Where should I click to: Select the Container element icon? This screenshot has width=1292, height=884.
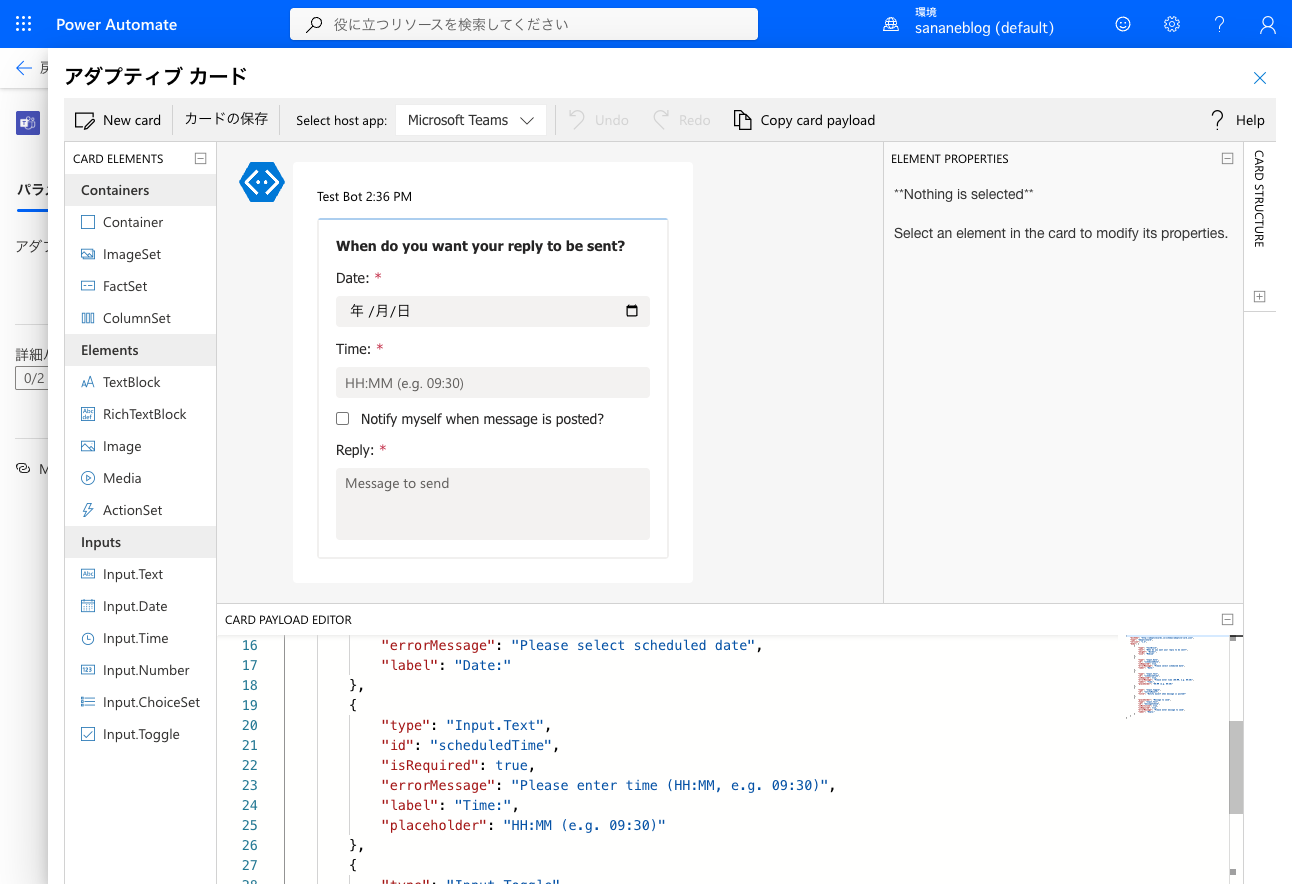pos(88,222)
